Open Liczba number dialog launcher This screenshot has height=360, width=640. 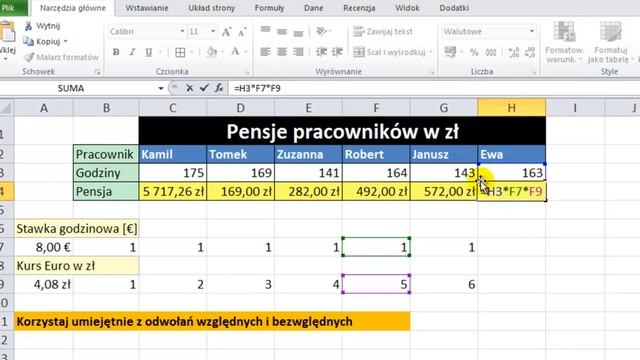(x=533, y=72)
